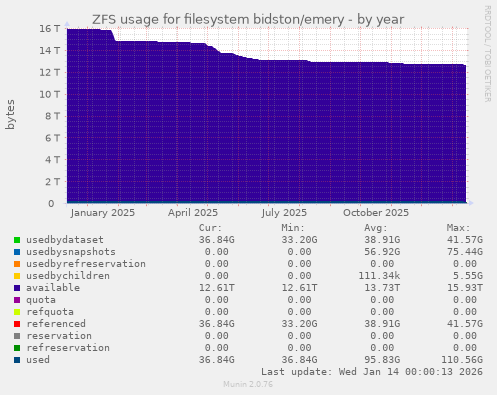Click usedbysnapshots Max value 75.44G
The image size is (497, 395).
pyautogui.click(x=465, y=252)
